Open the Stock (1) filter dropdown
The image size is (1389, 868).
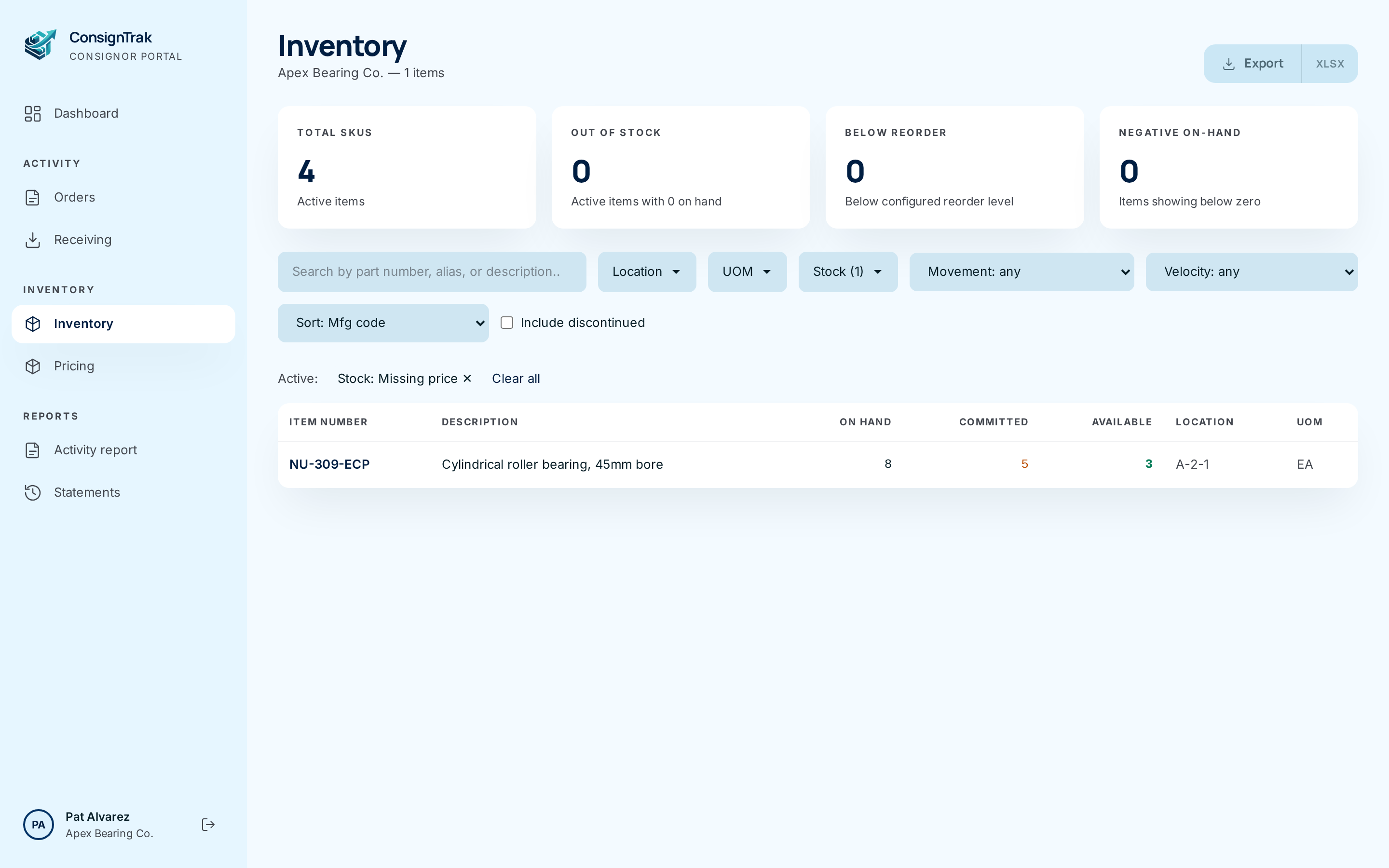848,271
